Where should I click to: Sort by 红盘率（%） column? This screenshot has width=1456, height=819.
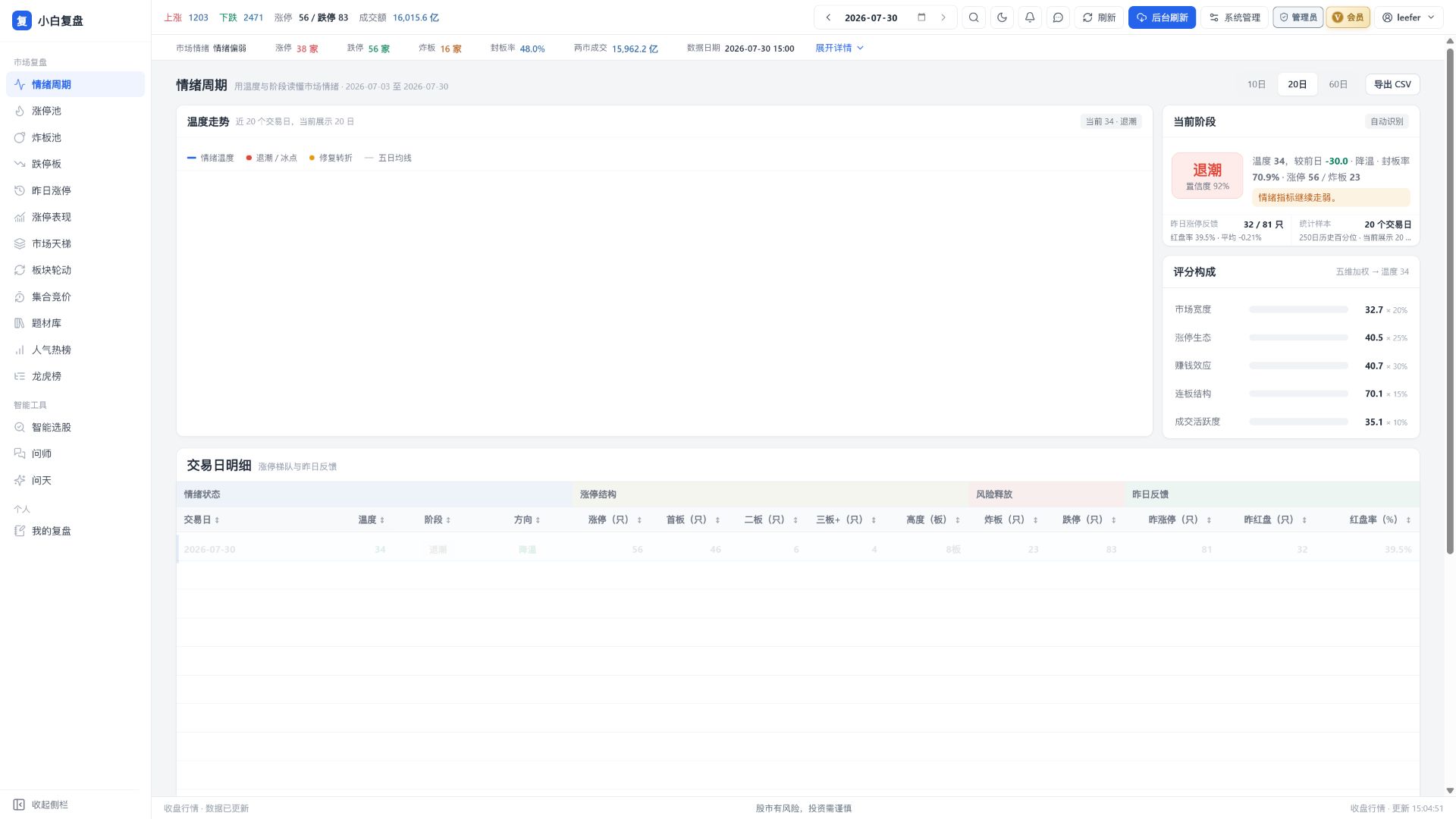tap(1380, 519)
